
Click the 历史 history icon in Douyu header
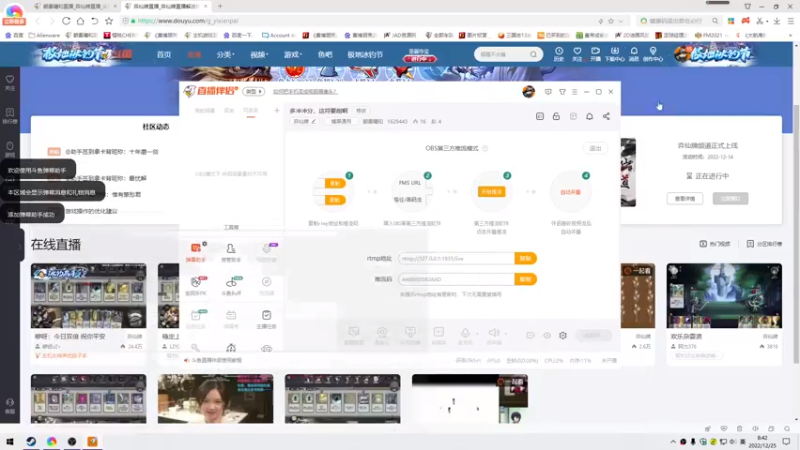click(x=559, y=54)
